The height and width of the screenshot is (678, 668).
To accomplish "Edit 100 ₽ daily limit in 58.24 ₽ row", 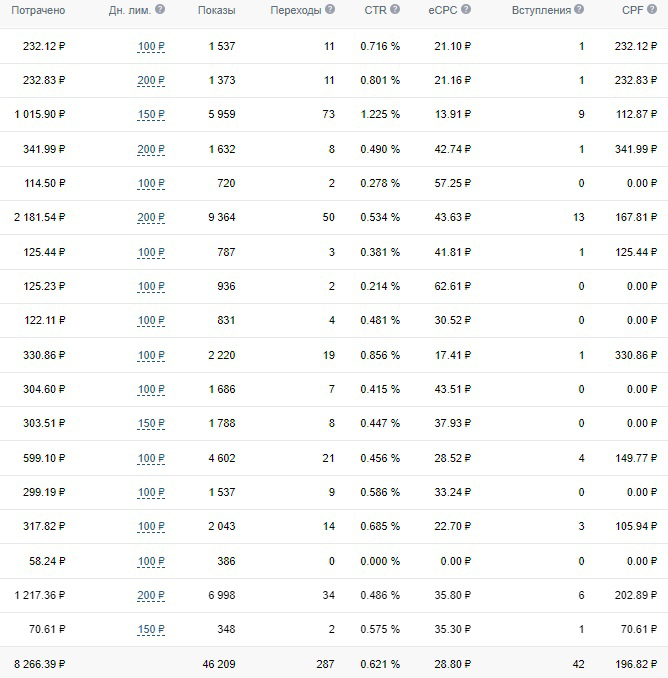I will pos(151,561).
